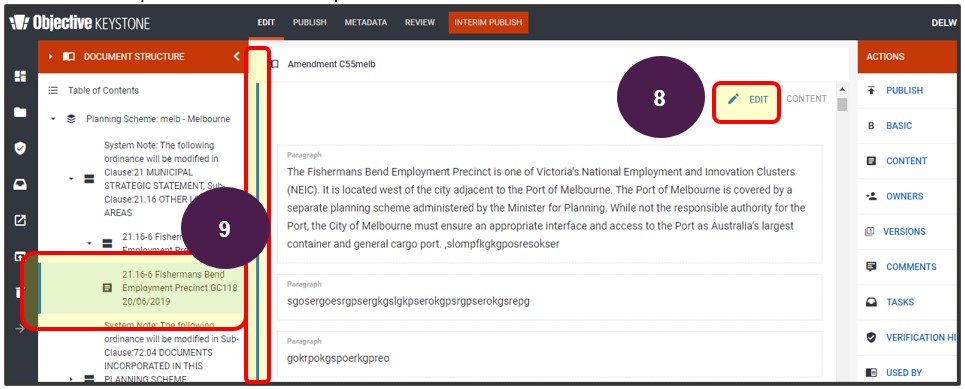Click the pencil Edit icon
This screenshot has height=389, width=965.
pyautogui.click(x=733, y=99)
